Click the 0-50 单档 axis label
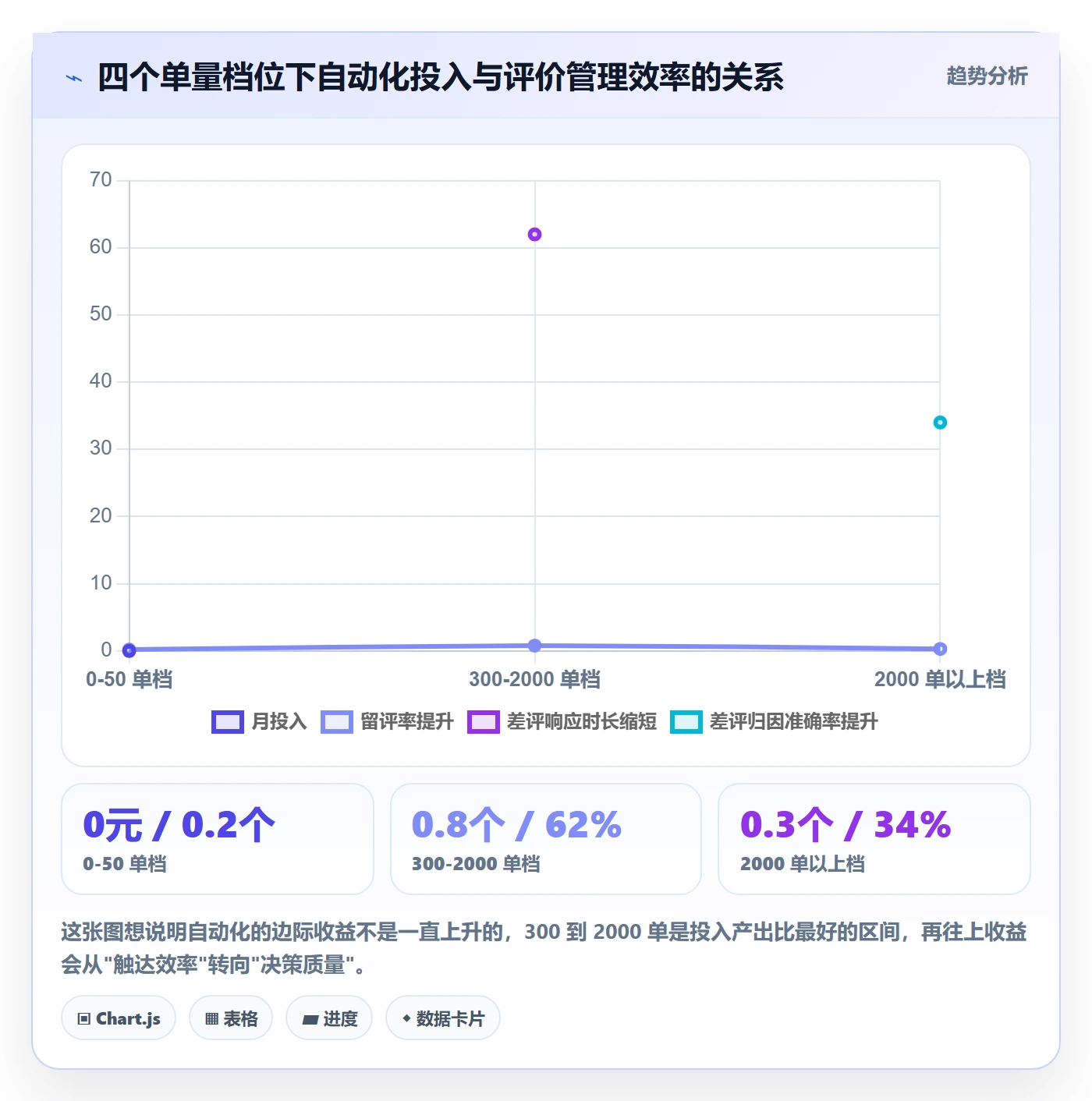This screenshot has width=1092, height=1101. (129, 679)
